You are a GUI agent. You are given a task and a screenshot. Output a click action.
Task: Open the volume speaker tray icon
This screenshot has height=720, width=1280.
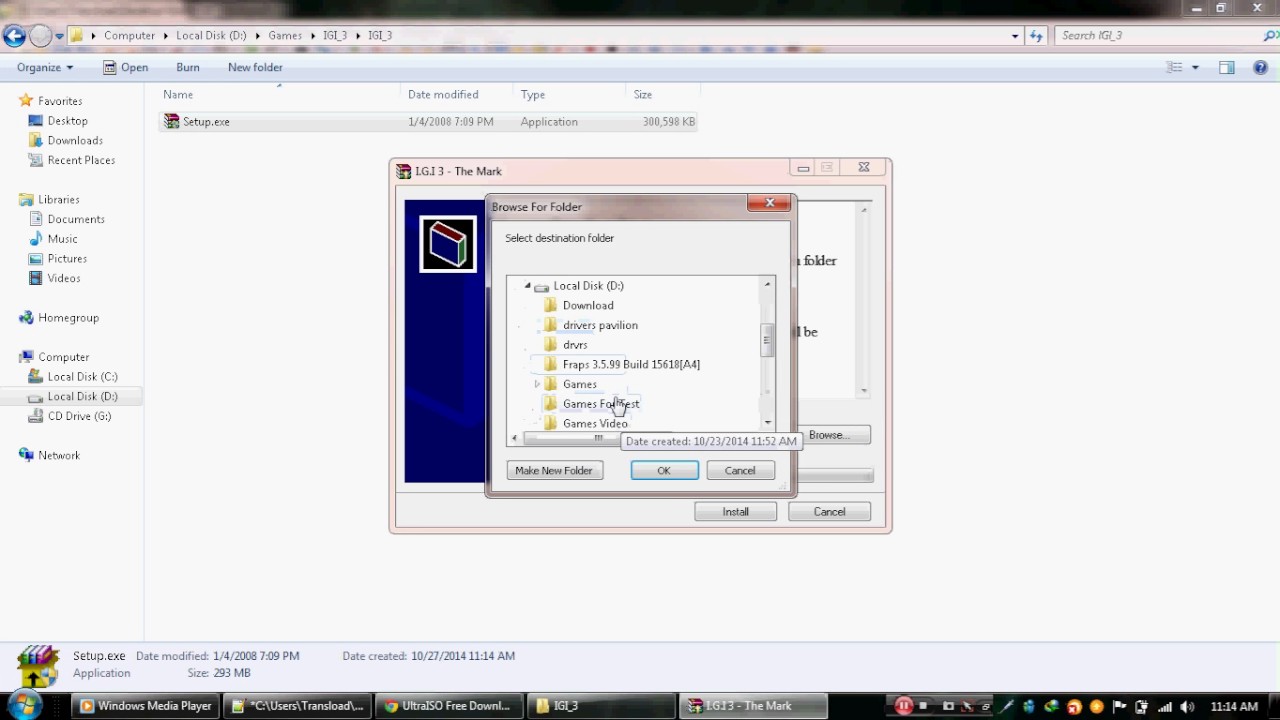(x=1187, y=706)
